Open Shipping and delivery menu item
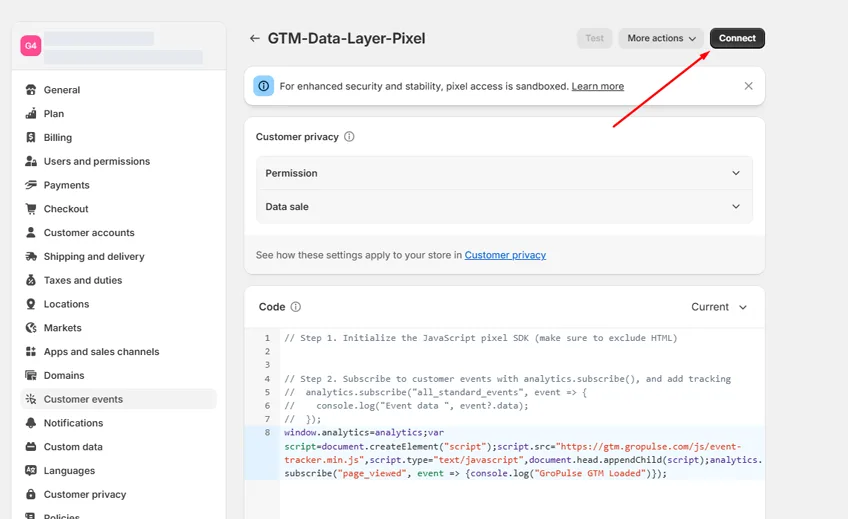 [x=118, y=256]
